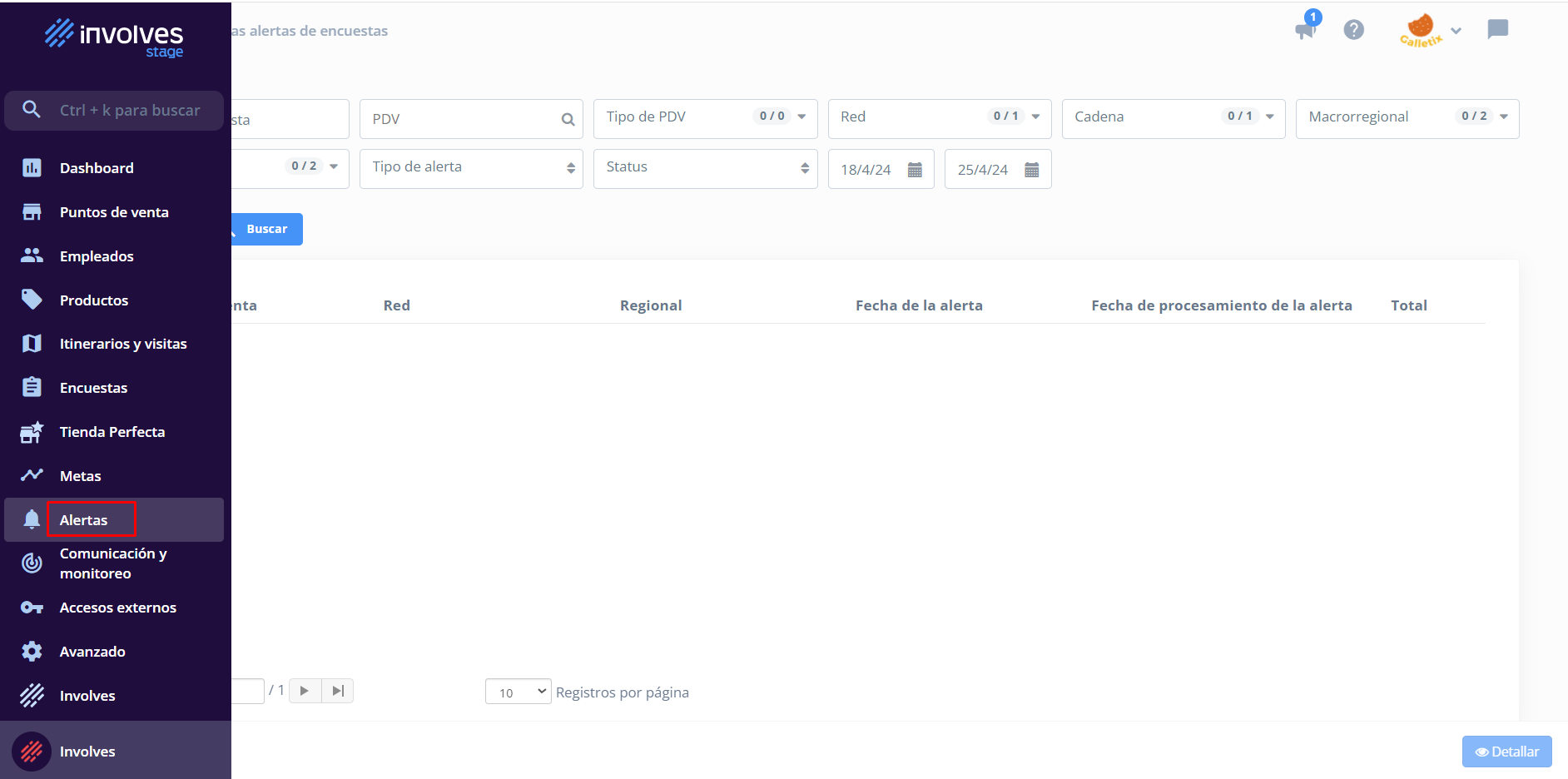The height and width of the screenshot is (779, 1568).
Task: Click the PDV search magnifier icon
Action: (x=568, y=120)
